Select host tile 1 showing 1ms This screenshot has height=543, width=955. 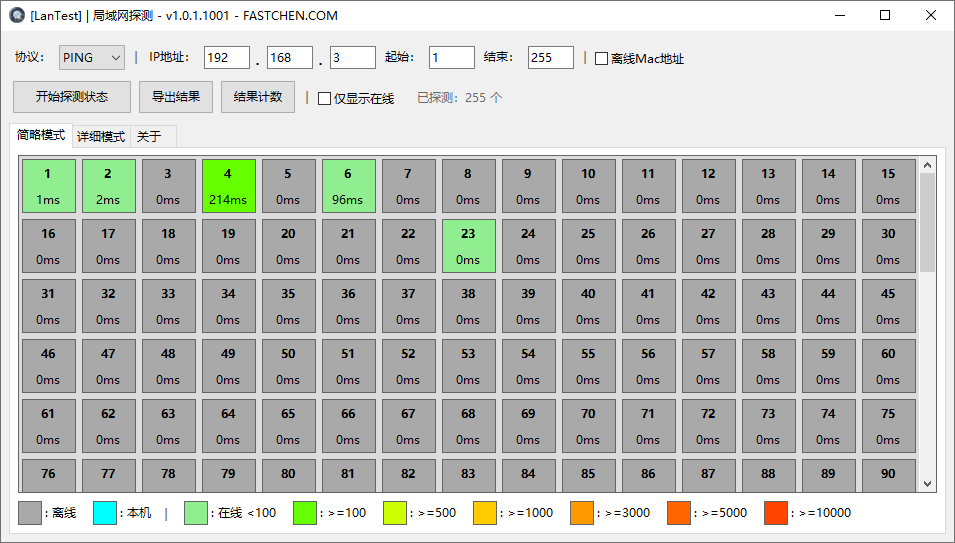pyautogui.click(x=48, y=185)
